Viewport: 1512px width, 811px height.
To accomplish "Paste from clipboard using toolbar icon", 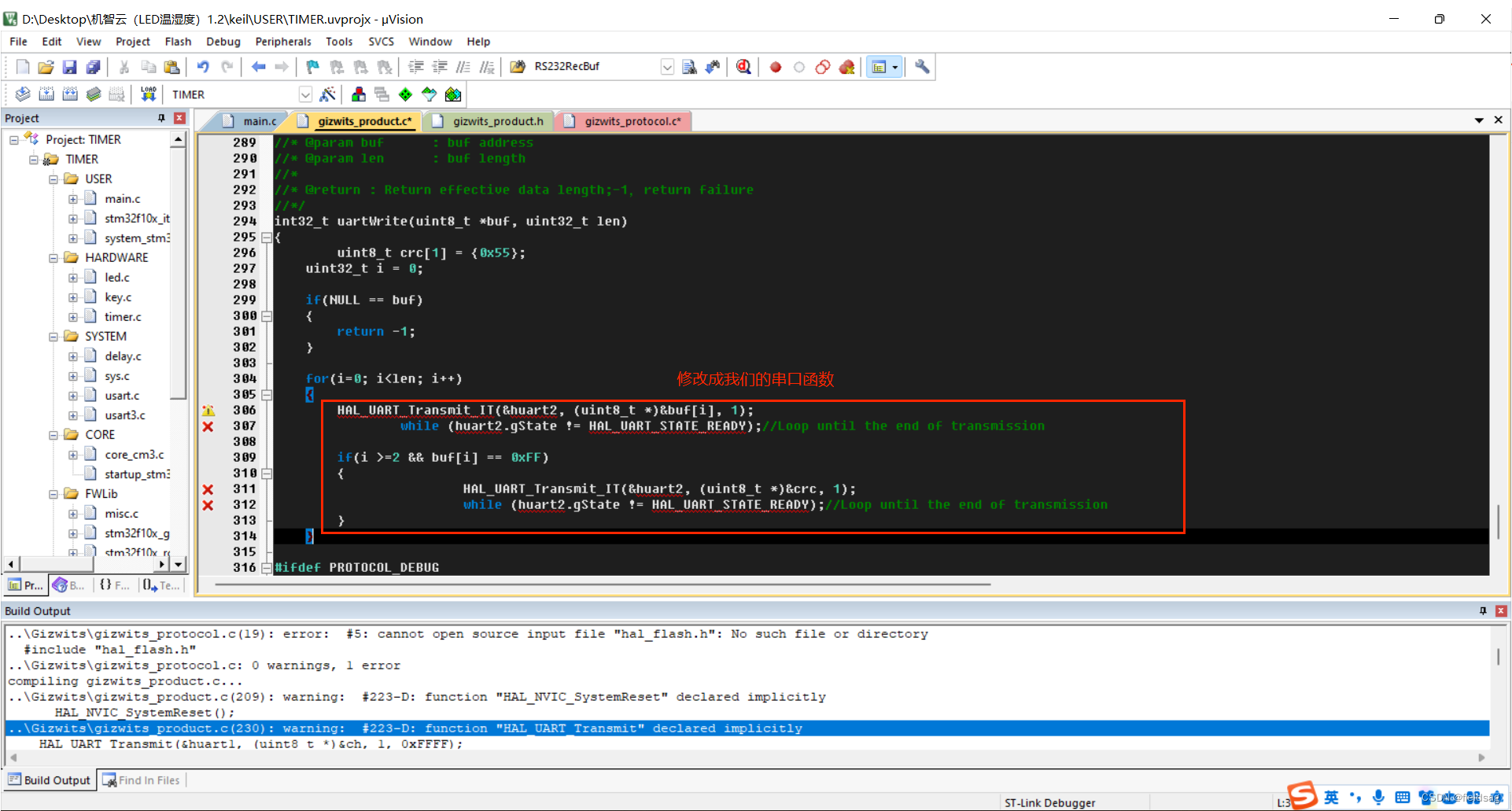I will 171,67.
